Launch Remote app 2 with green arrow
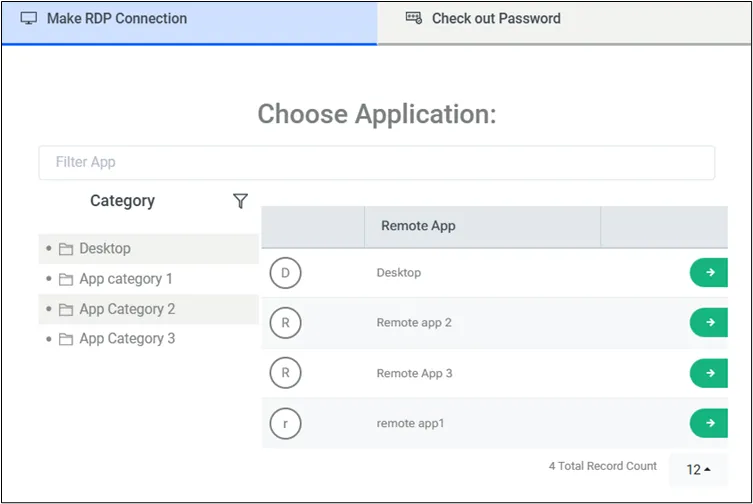 (x=709, y=322)
